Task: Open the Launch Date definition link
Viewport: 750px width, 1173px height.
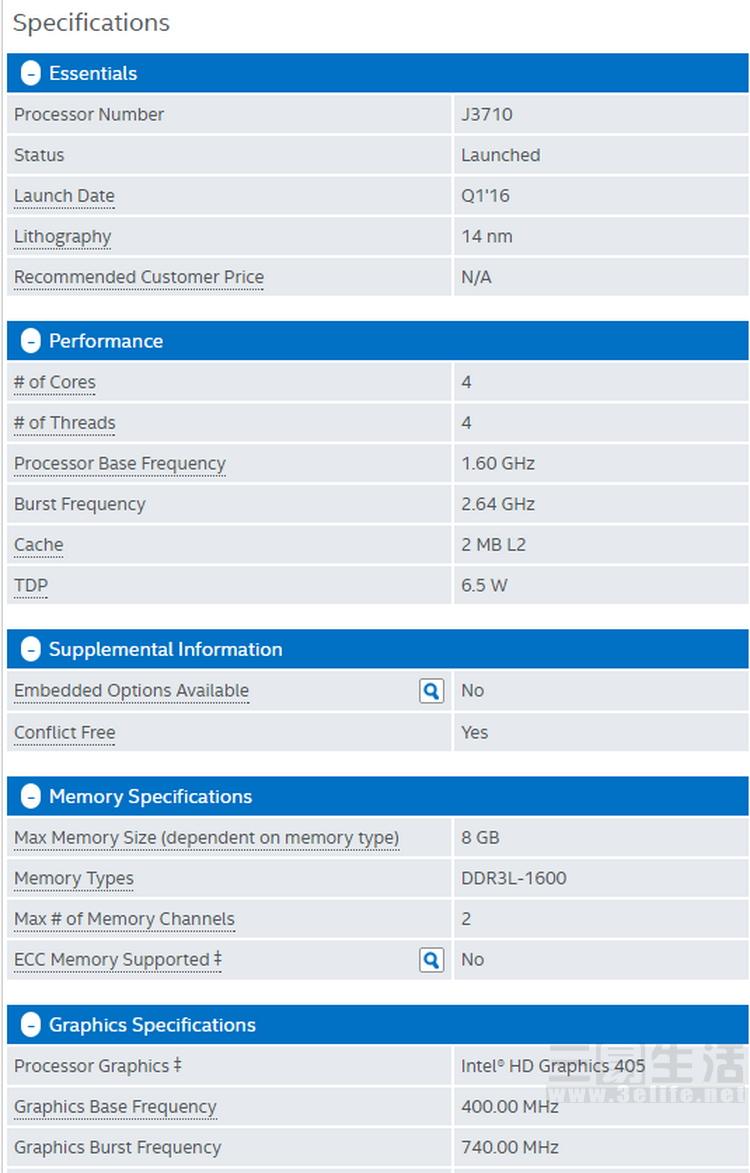Action: [64, 196]
